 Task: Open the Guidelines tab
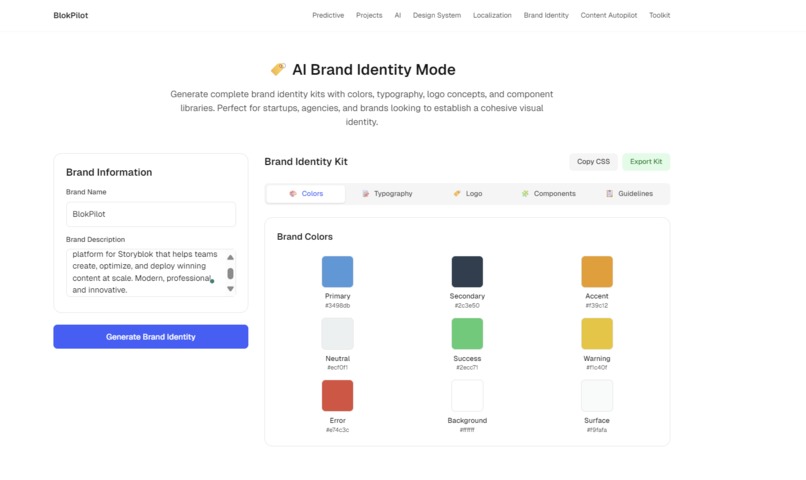point(629,194)
